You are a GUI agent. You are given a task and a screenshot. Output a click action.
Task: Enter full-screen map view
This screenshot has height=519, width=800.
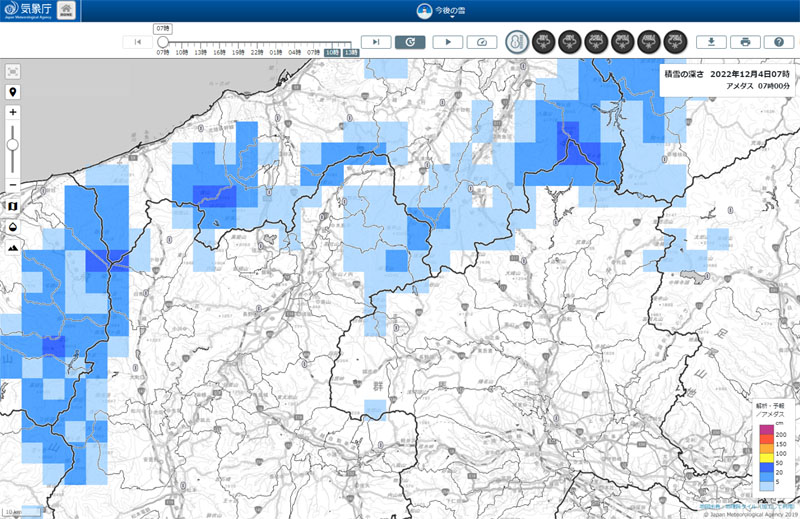13,71
